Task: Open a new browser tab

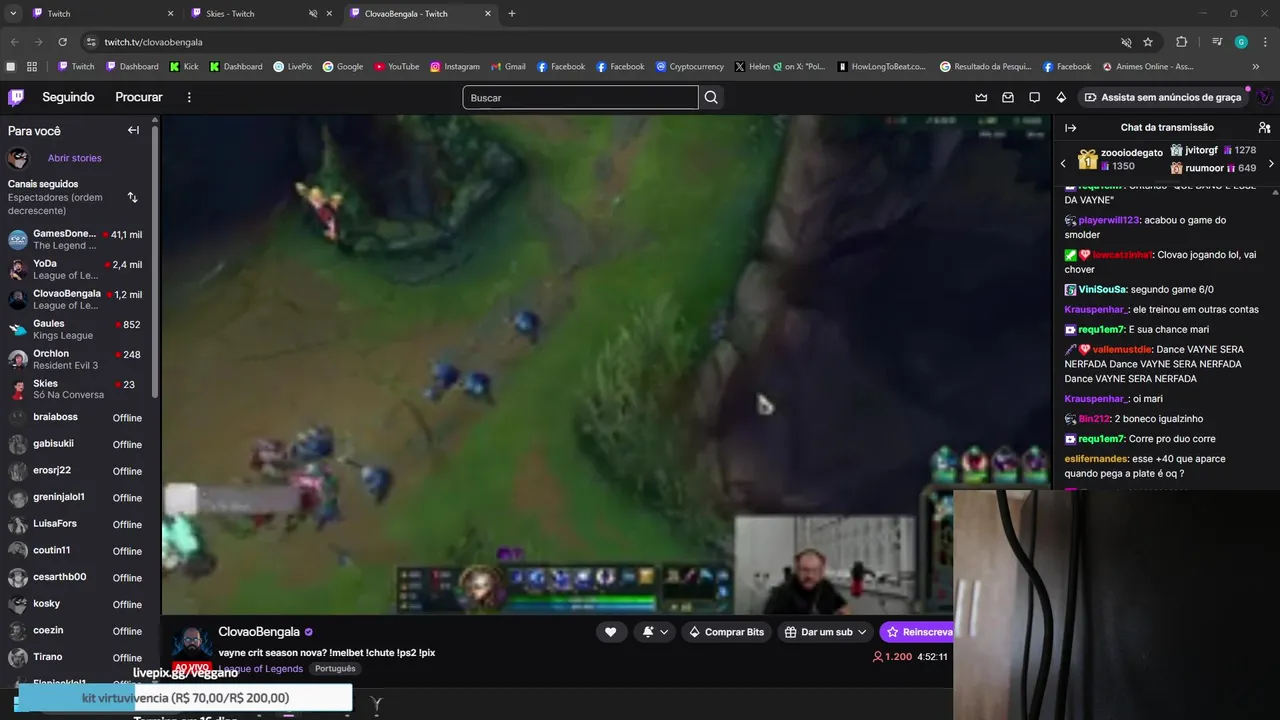Action: coord(512,14)
